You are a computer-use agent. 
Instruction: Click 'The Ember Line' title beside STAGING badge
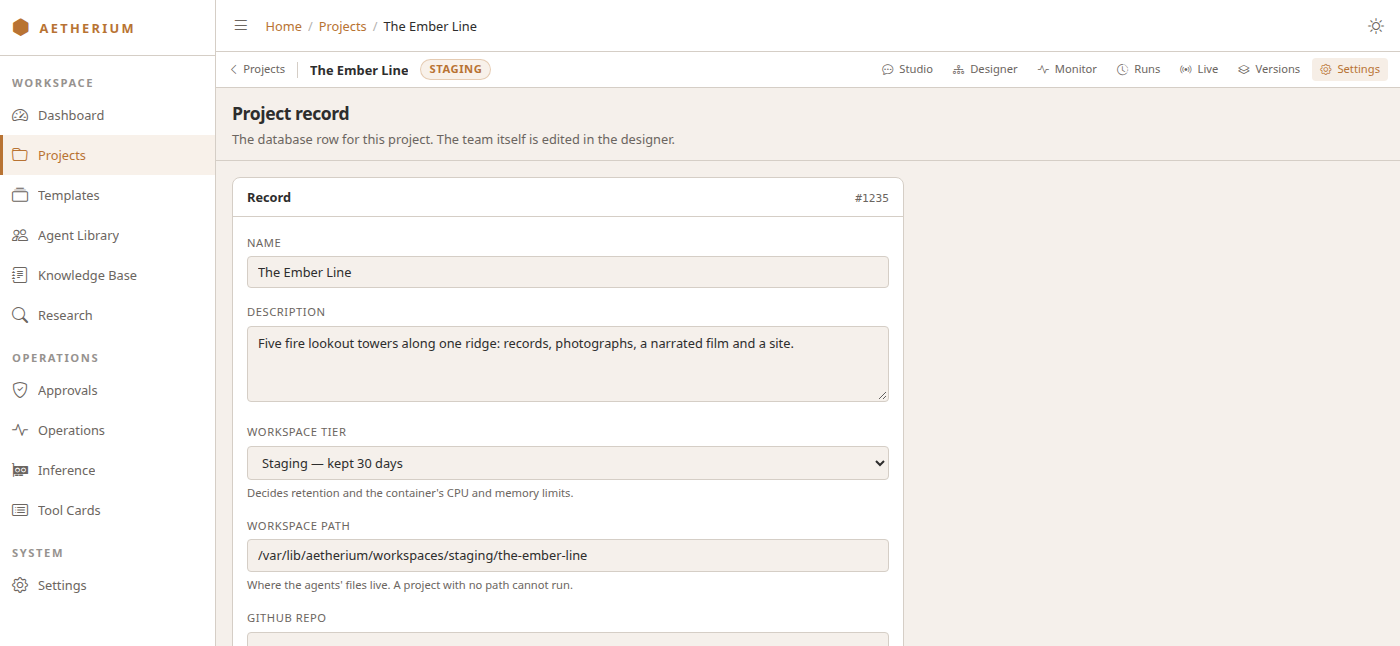(x=359, y=70)
